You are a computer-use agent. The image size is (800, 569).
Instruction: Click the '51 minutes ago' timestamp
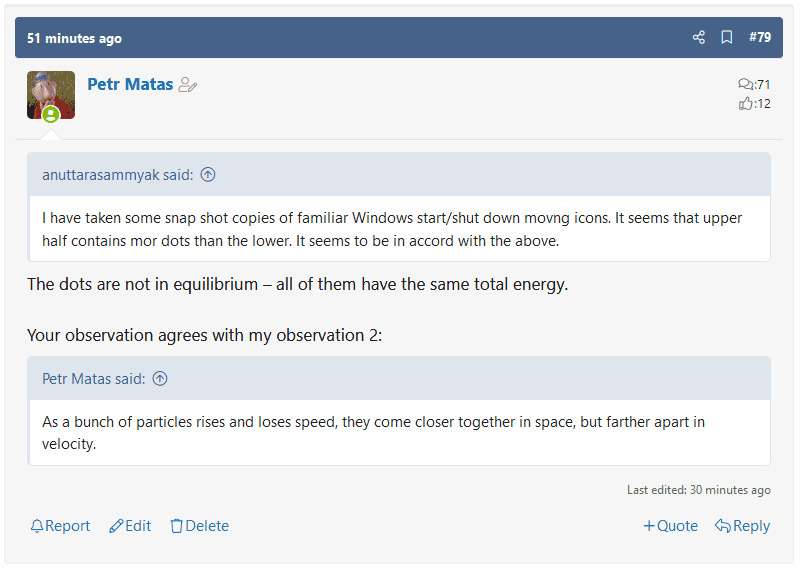[74, 38]
